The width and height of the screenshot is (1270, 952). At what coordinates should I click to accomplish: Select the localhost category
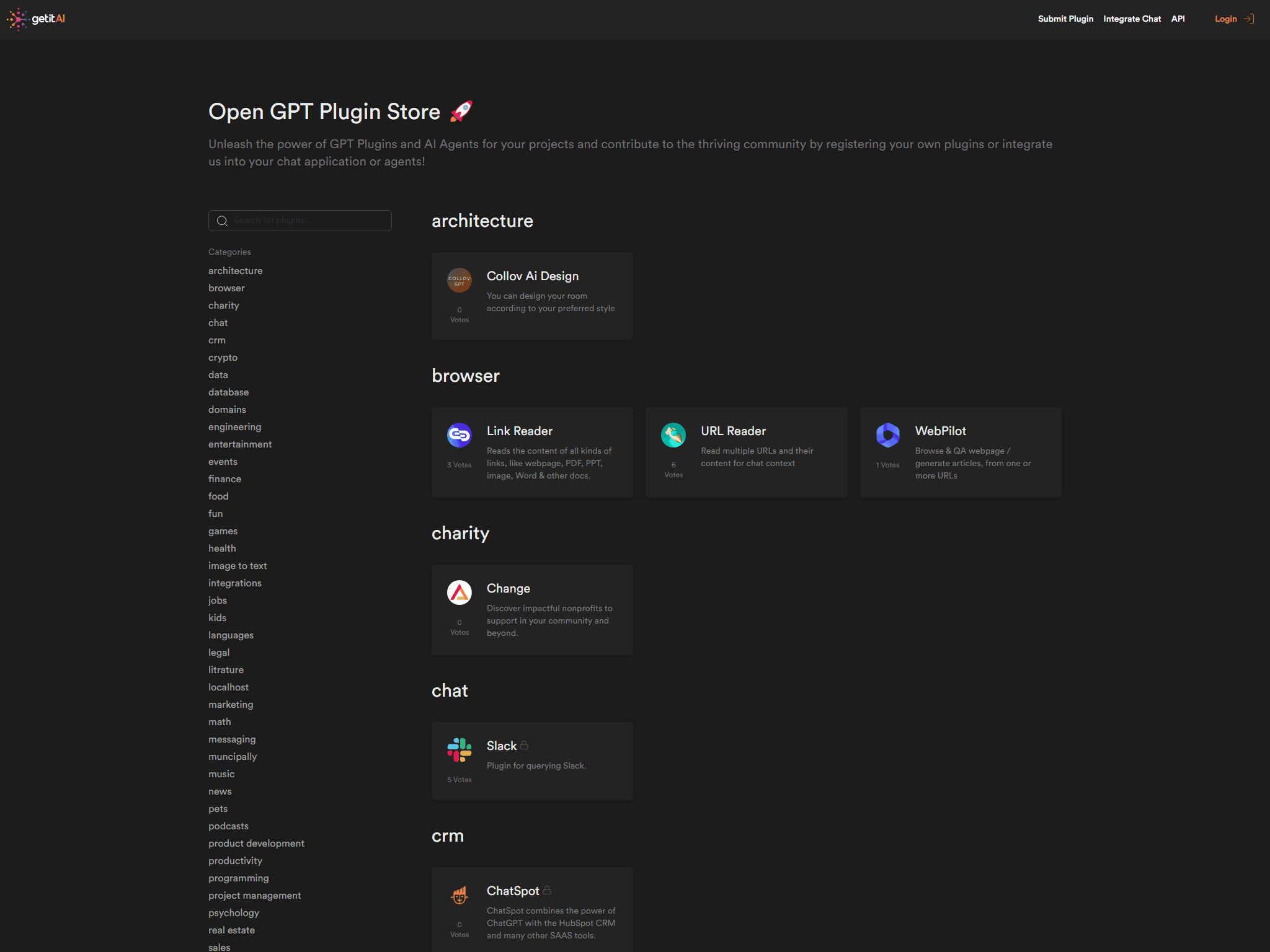(229, 687)
